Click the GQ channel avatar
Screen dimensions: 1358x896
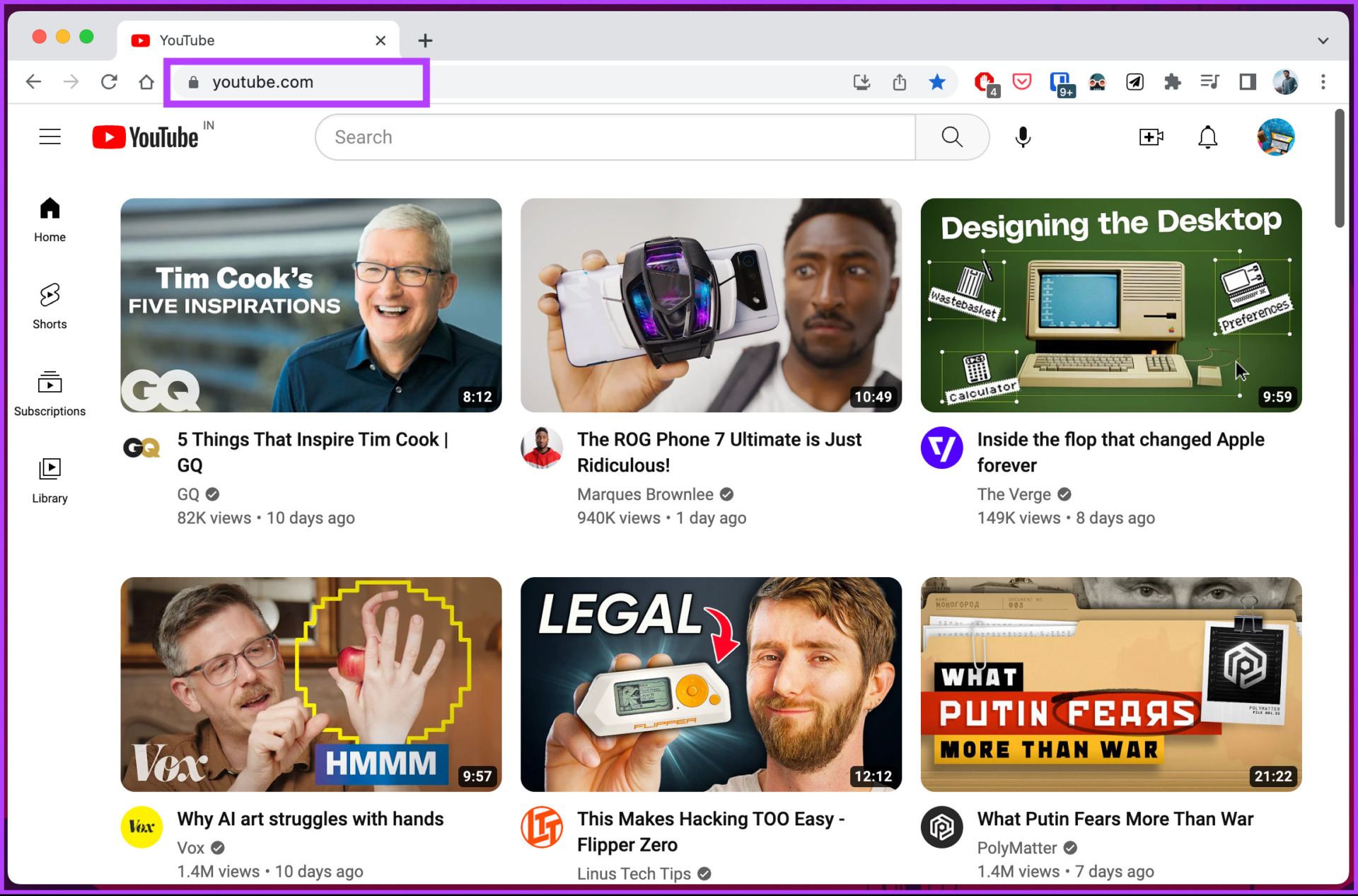pos(141,448)
